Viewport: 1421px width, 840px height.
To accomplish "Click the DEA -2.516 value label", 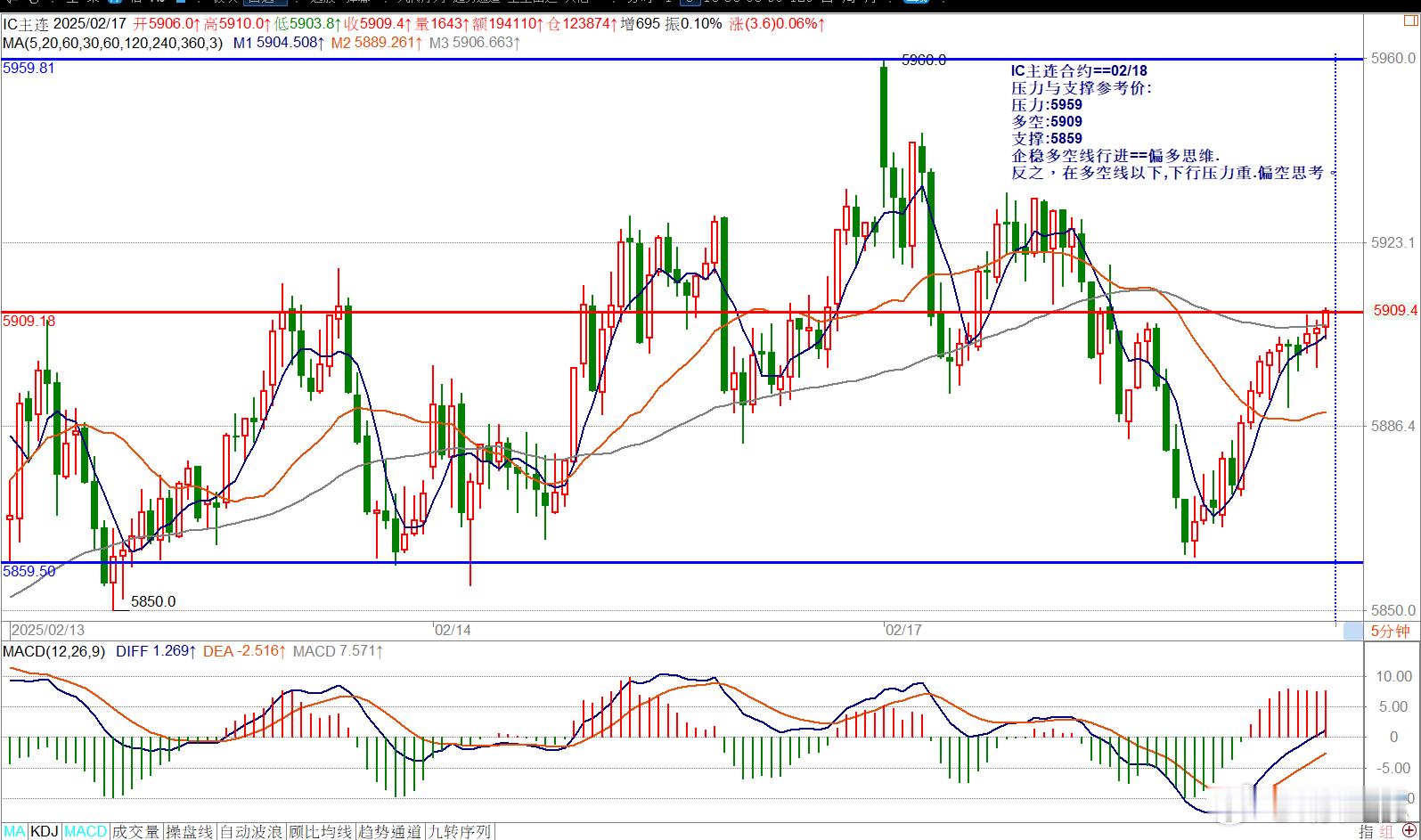I will pos(244,651).
